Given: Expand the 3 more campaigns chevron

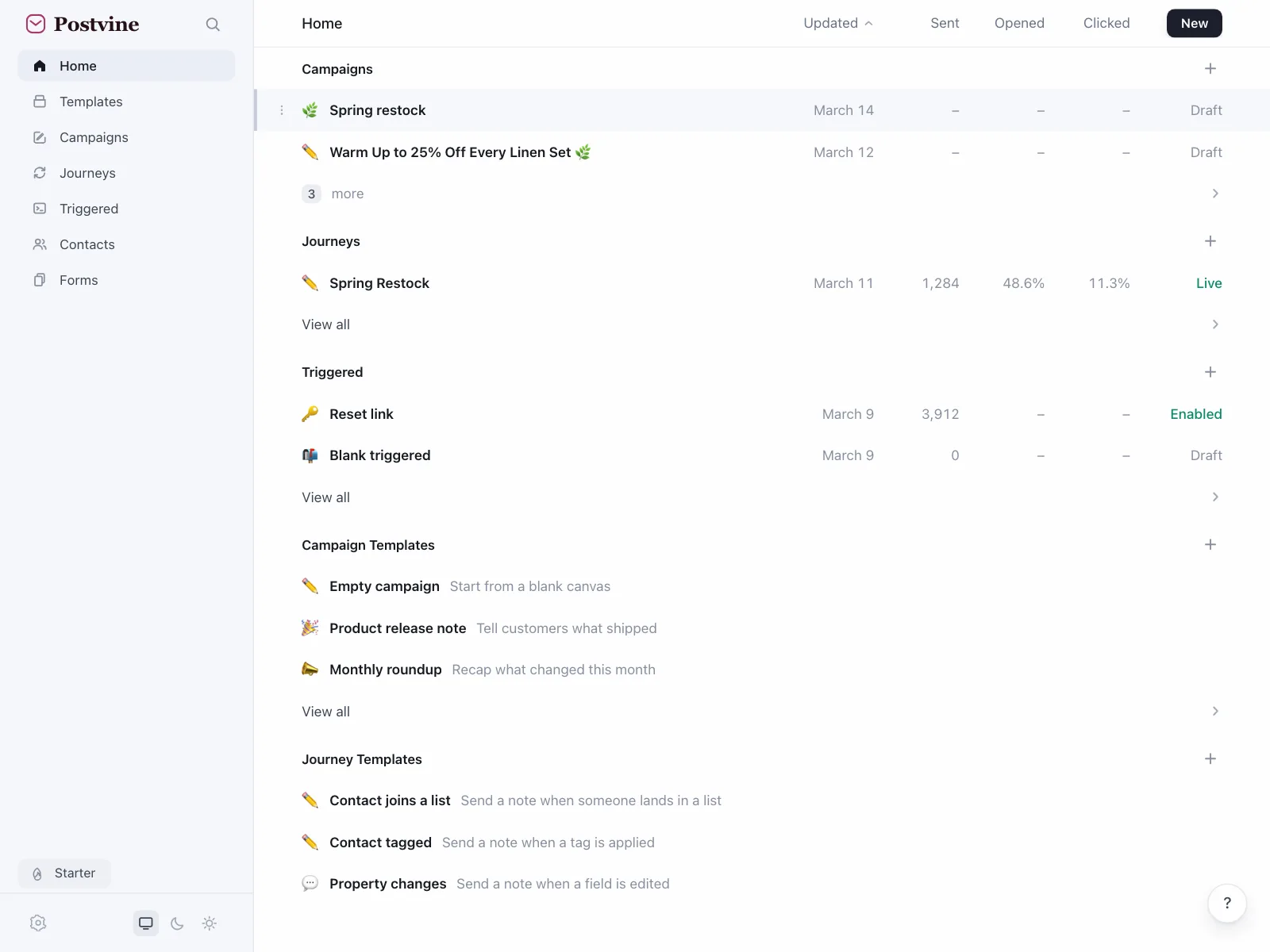Looking at the screenshot, I should pos(1215,194).
